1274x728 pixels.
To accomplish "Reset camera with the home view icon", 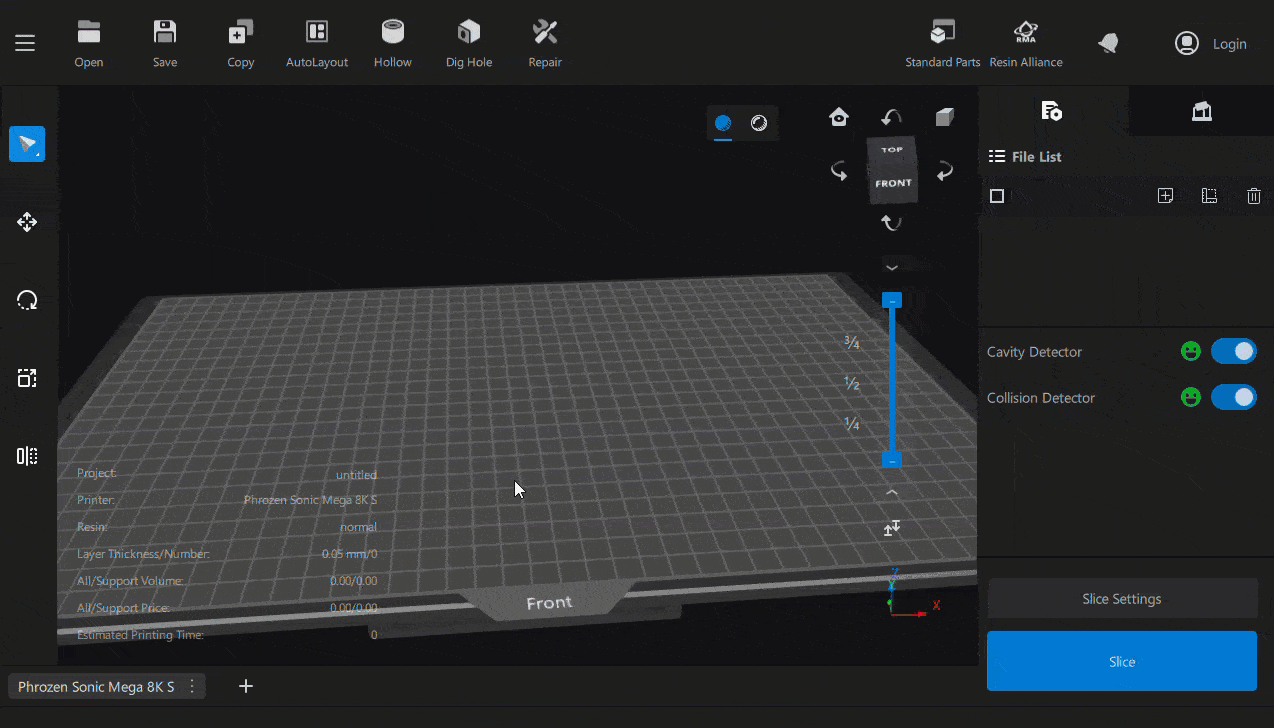I will point(839,118).
